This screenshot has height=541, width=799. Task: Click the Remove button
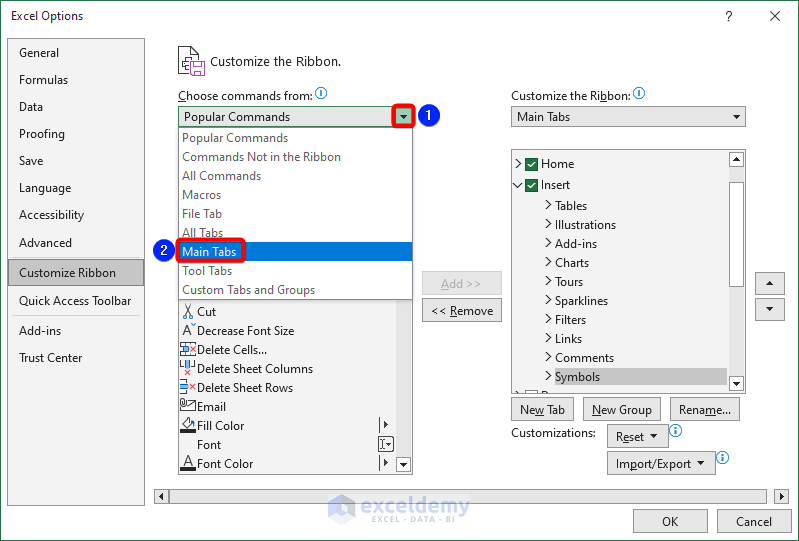tap(462, 310)
